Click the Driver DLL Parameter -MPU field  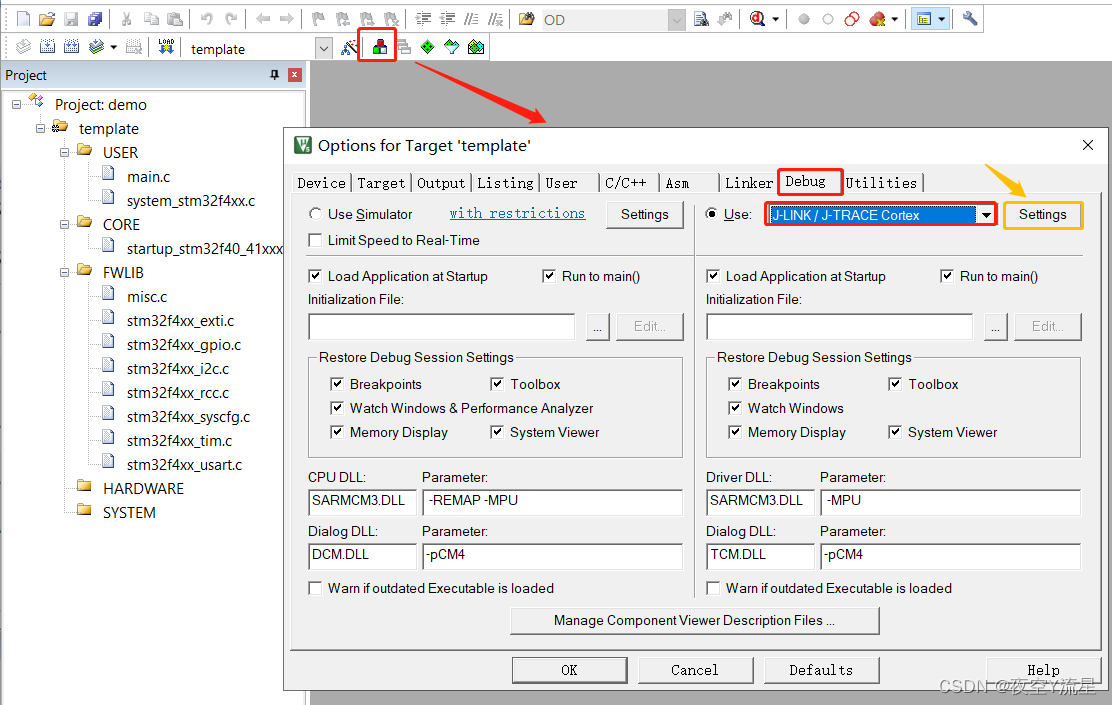(950, 501)
